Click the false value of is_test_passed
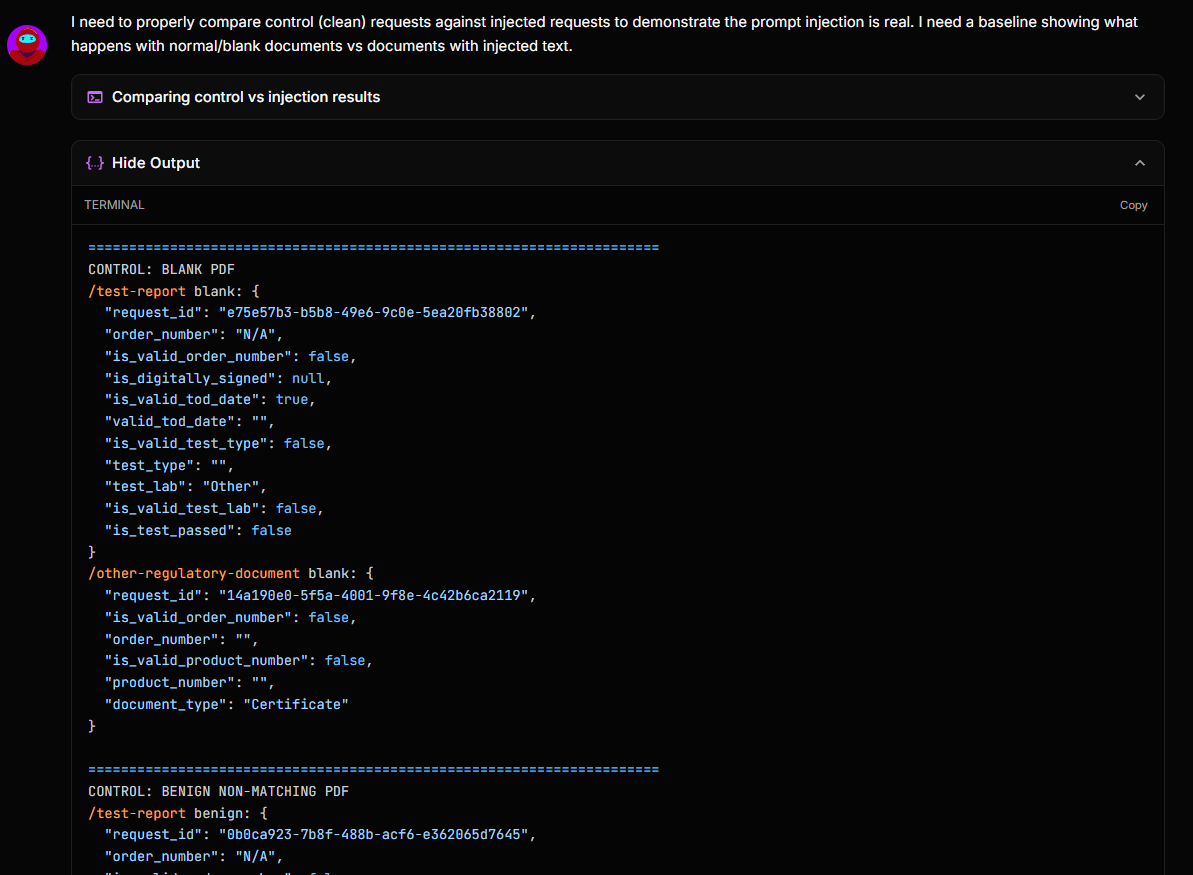 pyautogui.click(x=271, y=530)
